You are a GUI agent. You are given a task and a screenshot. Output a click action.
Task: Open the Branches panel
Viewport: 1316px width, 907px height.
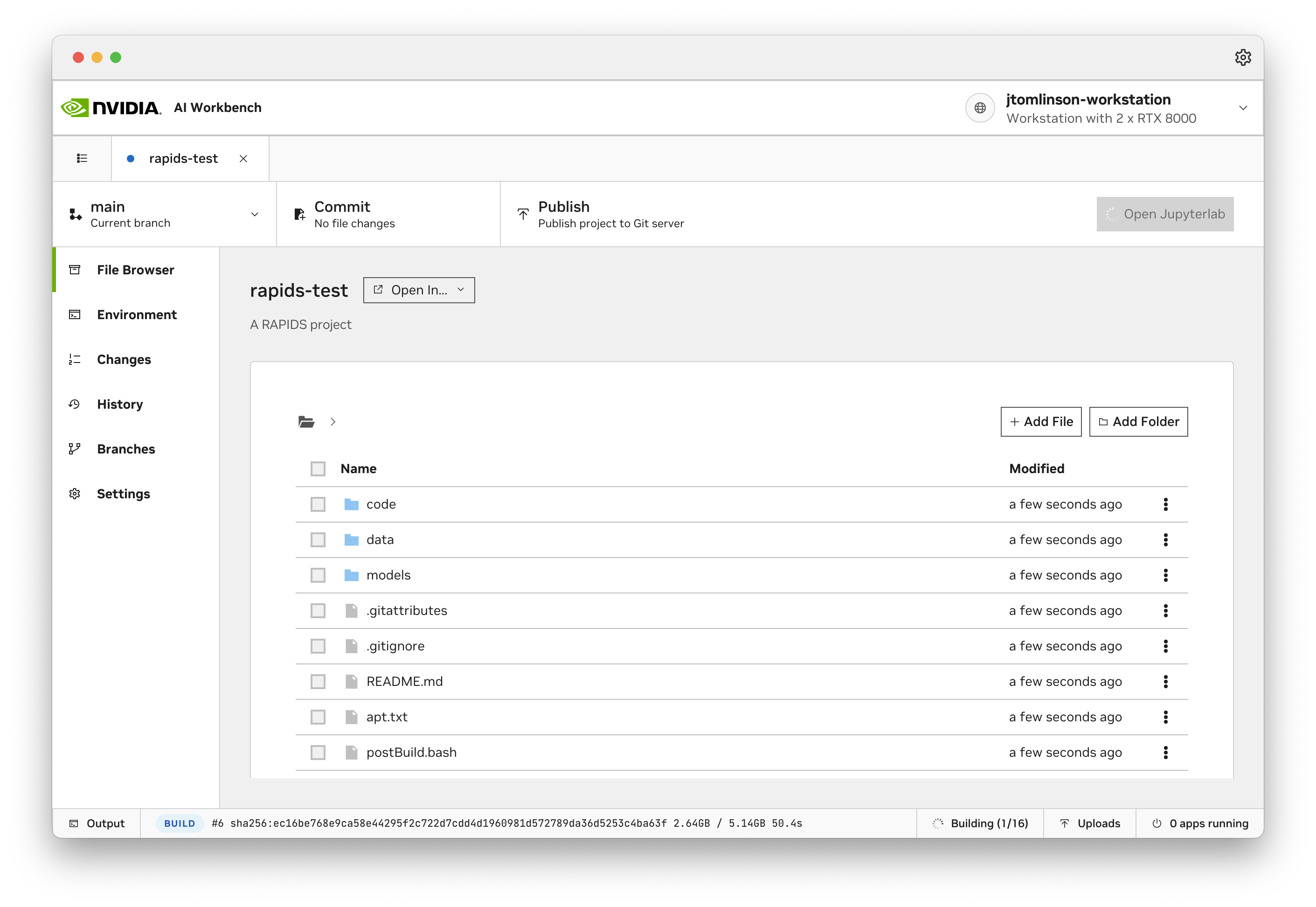pyautogui.click(x=126, y=448)
